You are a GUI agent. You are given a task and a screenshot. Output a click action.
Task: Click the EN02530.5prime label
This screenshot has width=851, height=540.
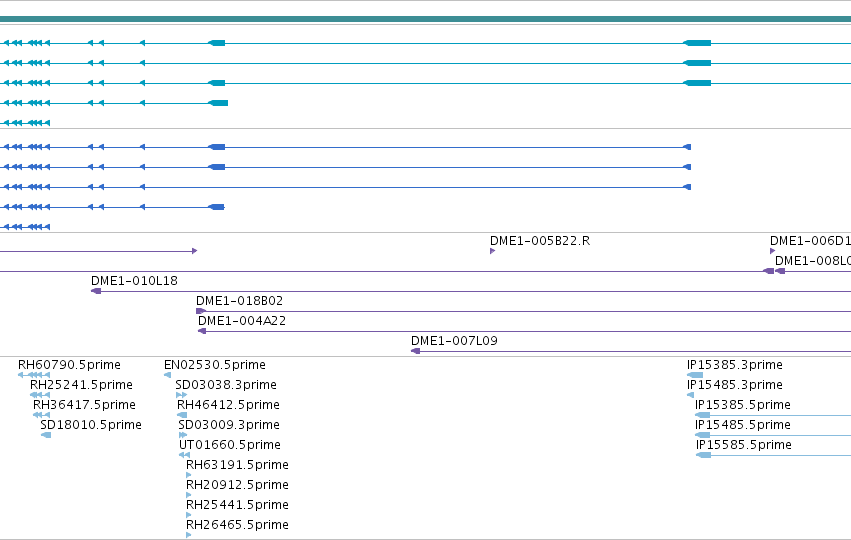pyautogui.click(x=215, y=365)
